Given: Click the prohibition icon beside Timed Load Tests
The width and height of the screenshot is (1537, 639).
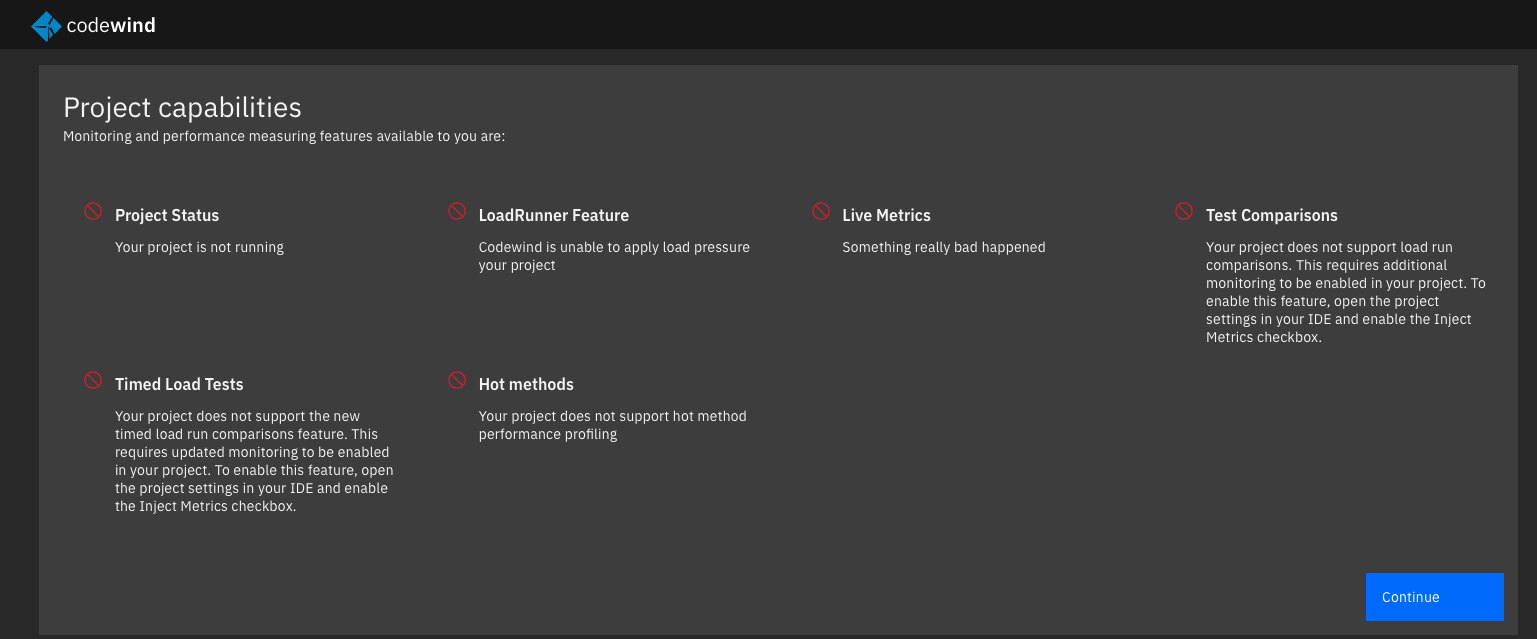Looking at the screenshot, I should coord(93,380).
